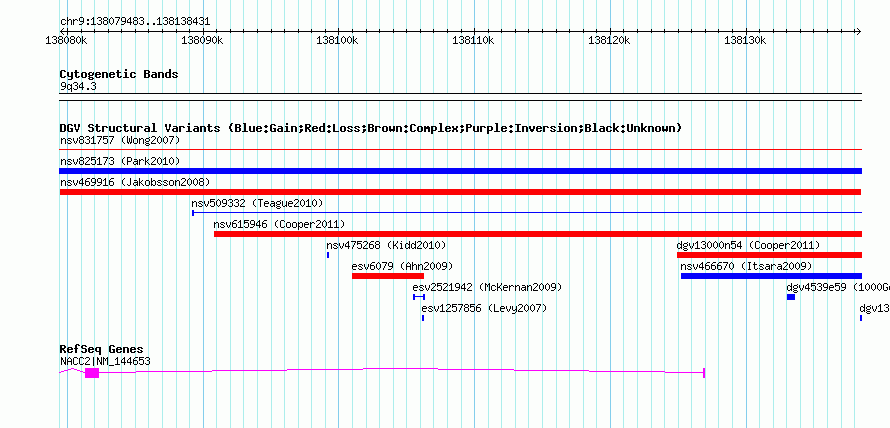
Task: Click the 138130k ruler label
Action: click(745, 40)
